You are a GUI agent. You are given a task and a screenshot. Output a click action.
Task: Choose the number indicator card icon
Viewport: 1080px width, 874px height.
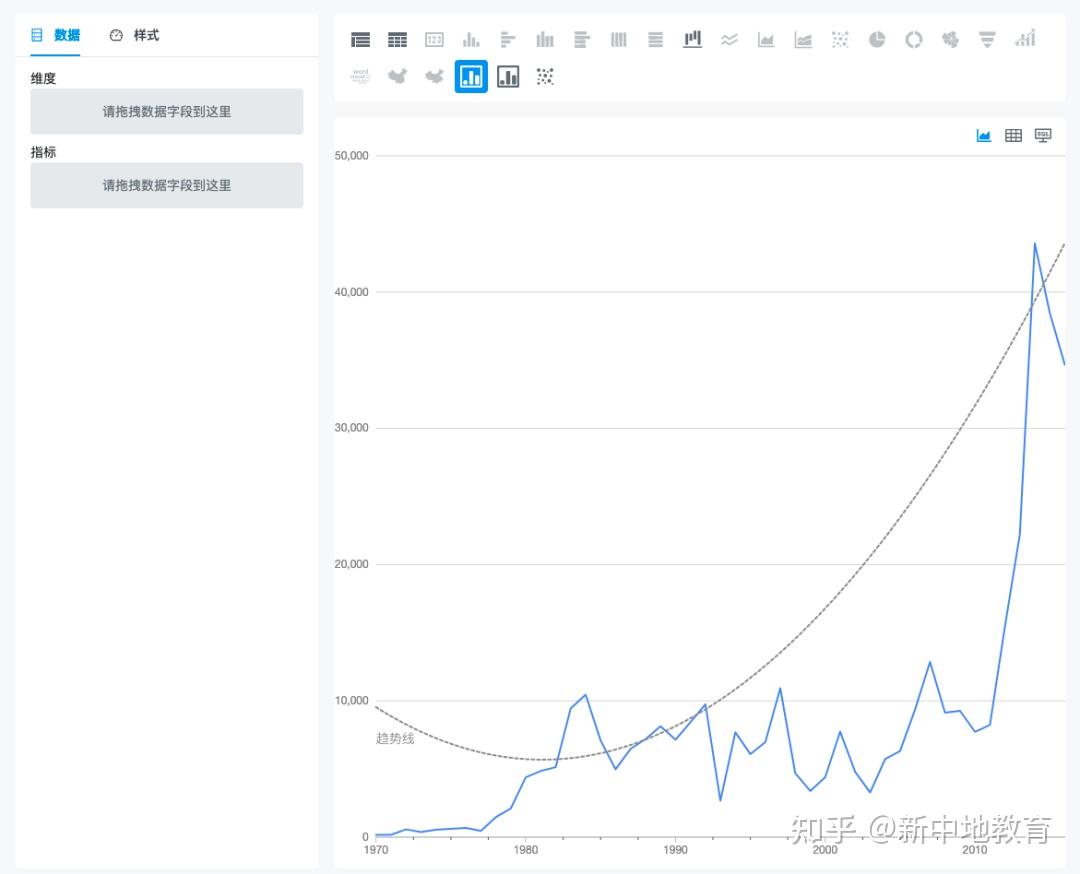pyautogui.click(x=434, y=40)
